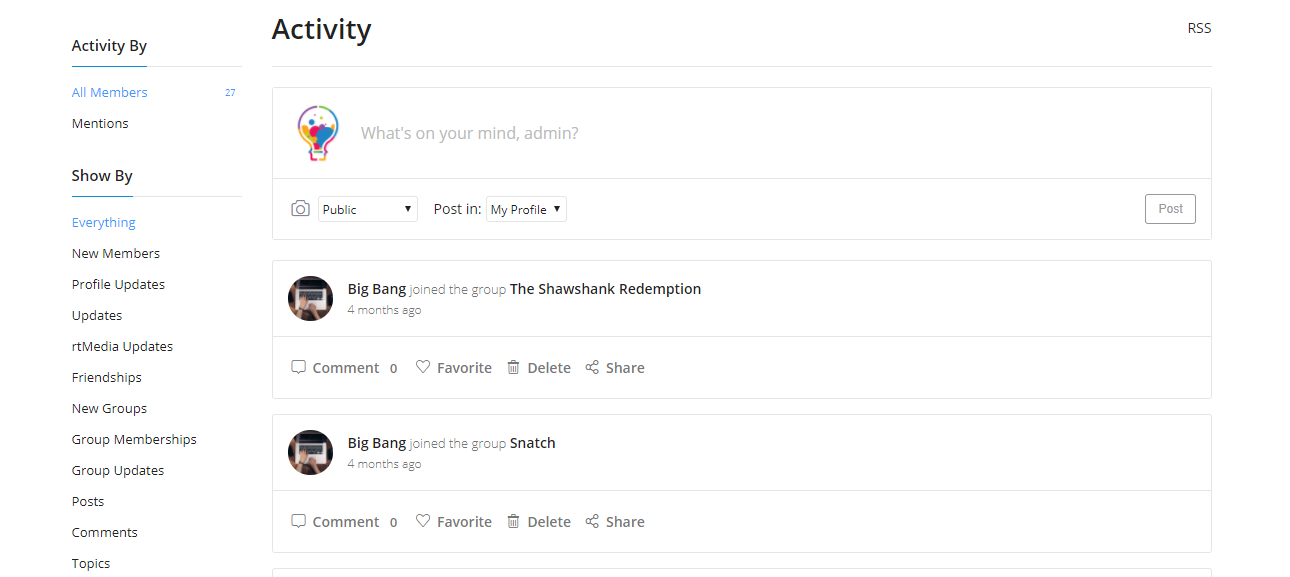Image resolution: width=1290 pixels, height=577 pixels.
Task: Show rtMedia Updates only
Action: click(x=122, y=346)
